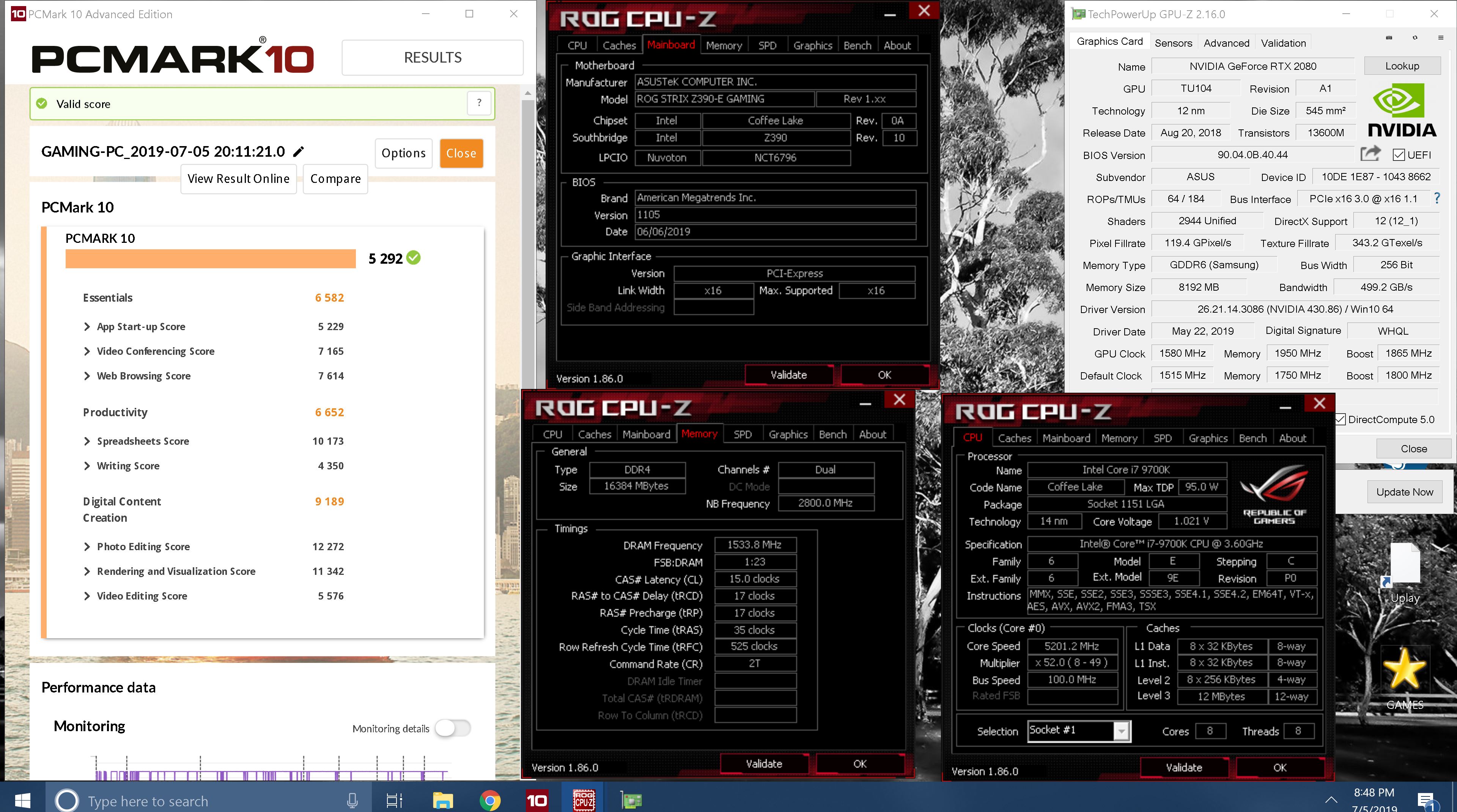The image size is (1457, 812).
Task: Expand Web Browsing Score details
Action: tap(87, 376)
